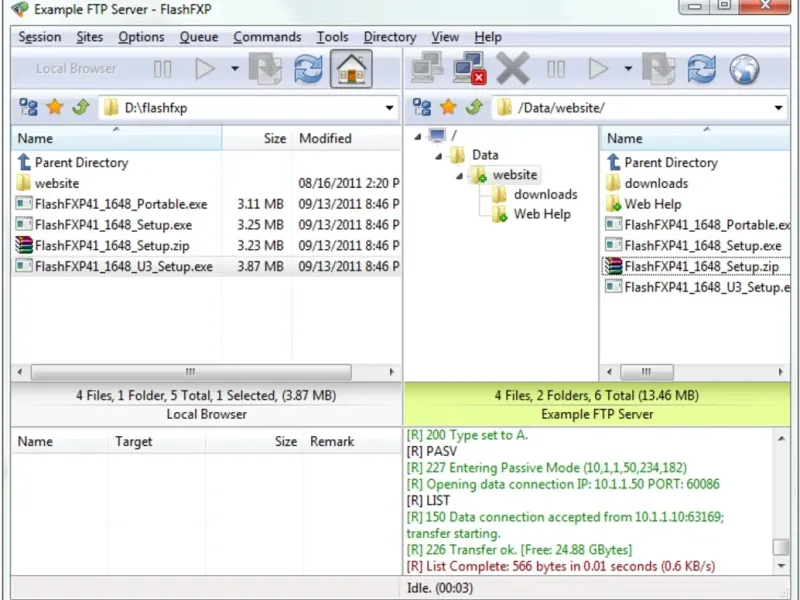Image resolution: width=800 pixels, height=600 pixels.
Task: Toggle the remote folder tree view icon
Action: 422,108
